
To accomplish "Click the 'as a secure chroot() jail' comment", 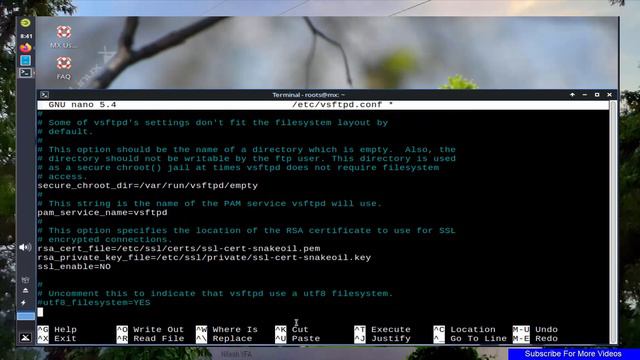I will (238, 168).
